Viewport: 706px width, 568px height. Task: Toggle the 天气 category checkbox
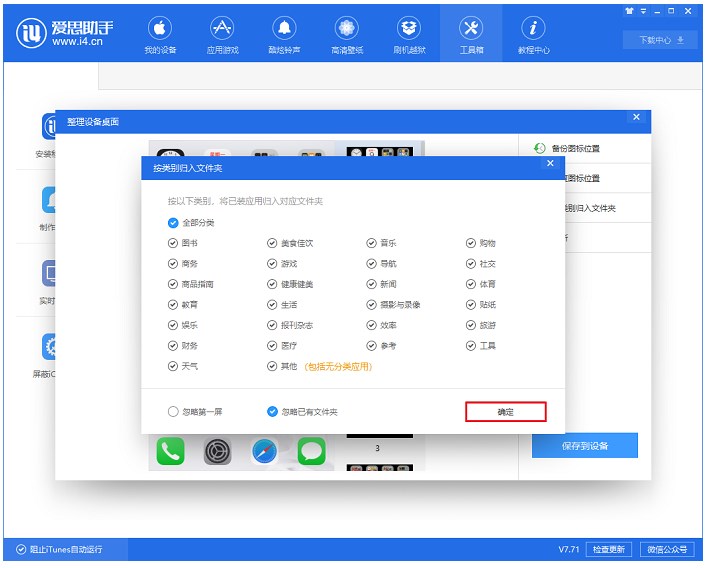(173, 366)
